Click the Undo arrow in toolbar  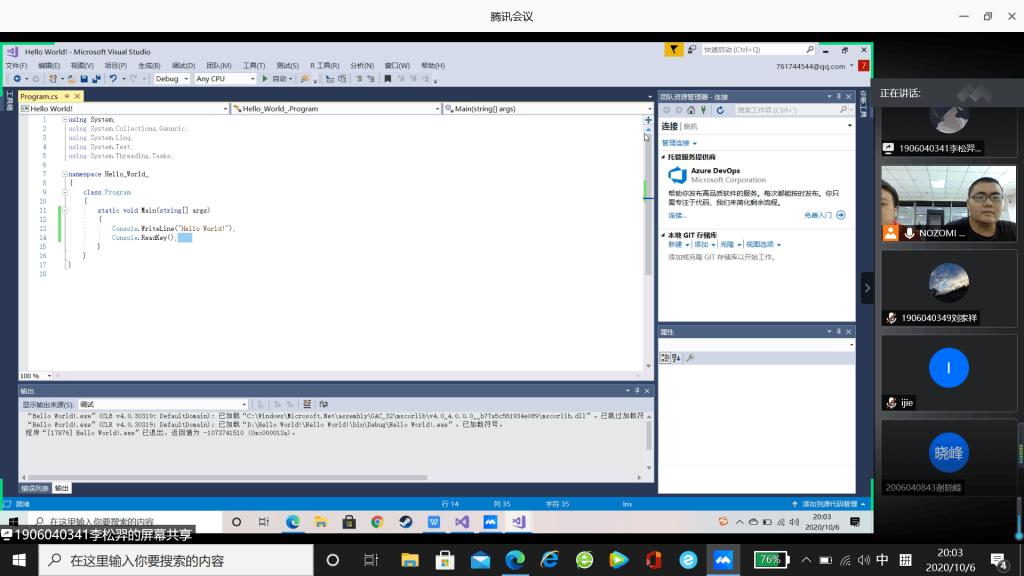click(113, 79)
